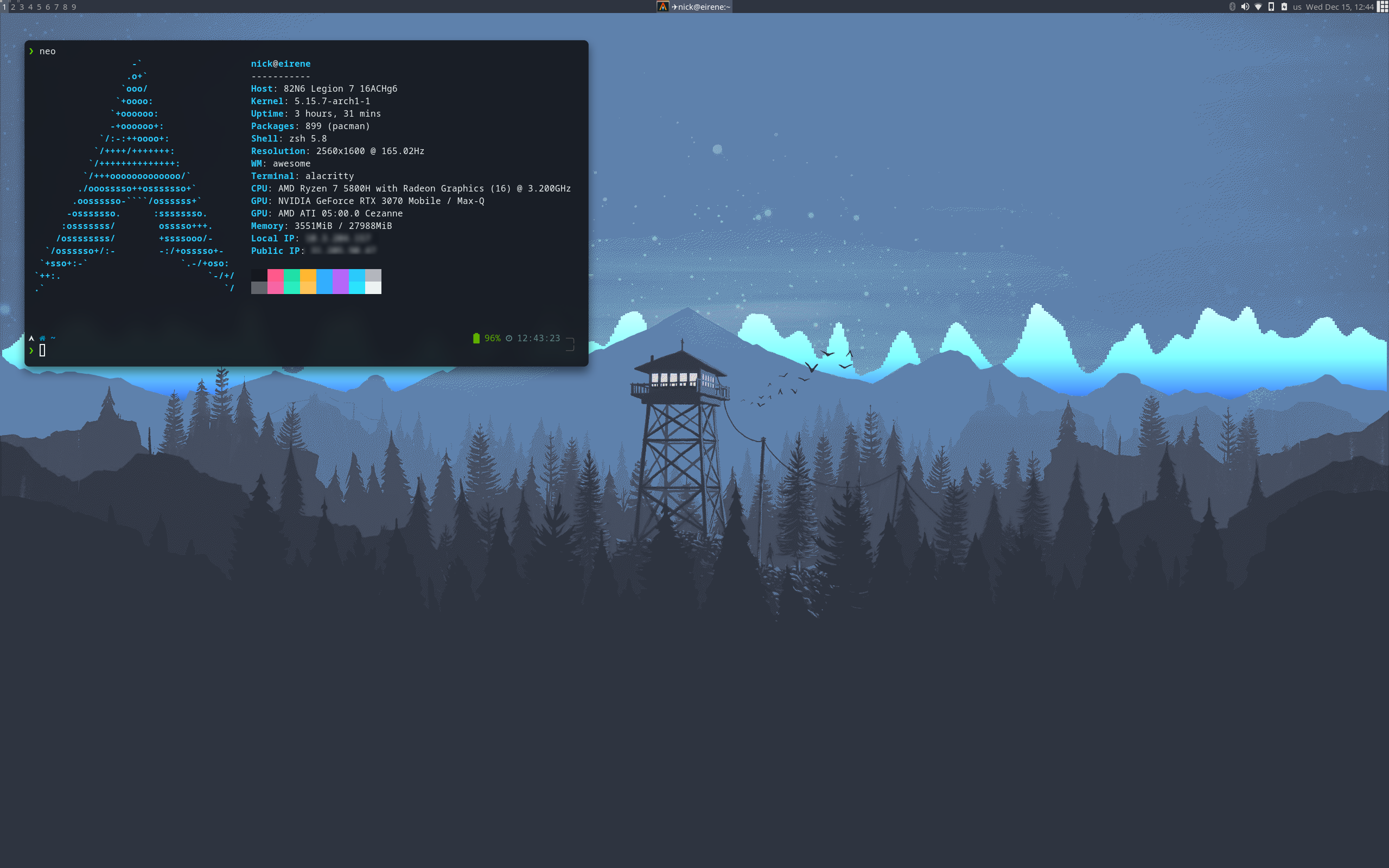1389x868 pixels.
Task: Click the us keyboard layout indicator
Action: point(1297,7)
